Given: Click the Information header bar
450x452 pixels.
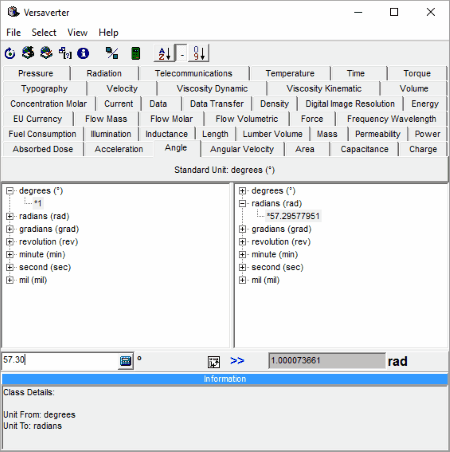Looking at the screenshot, I should click(225, 379).
